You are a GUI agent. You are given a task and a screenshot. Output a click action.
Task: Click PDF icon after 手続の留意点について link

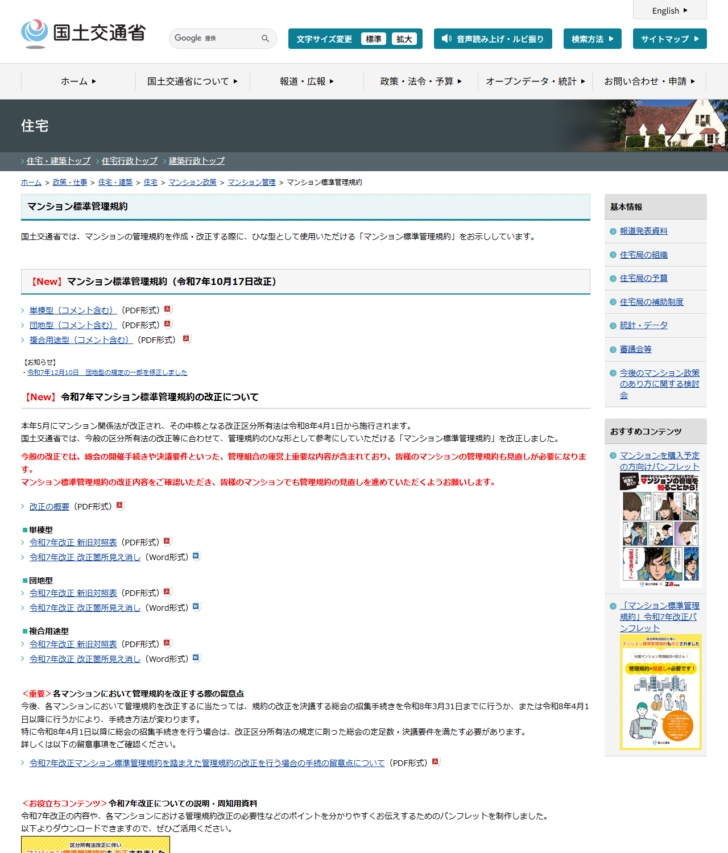point(435,762)
